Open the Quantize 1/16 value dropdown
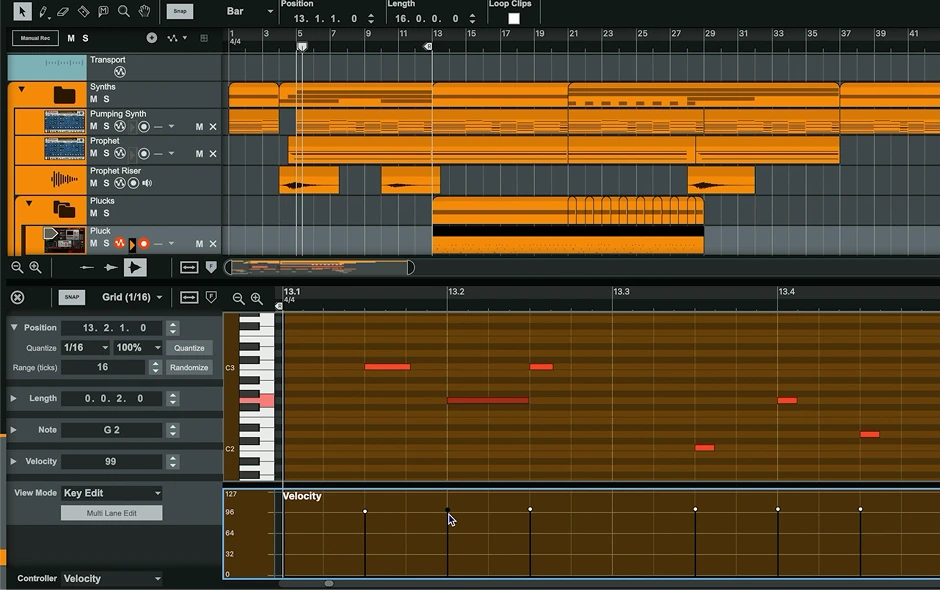Screen dimensions: 941x590 (85, 348)
